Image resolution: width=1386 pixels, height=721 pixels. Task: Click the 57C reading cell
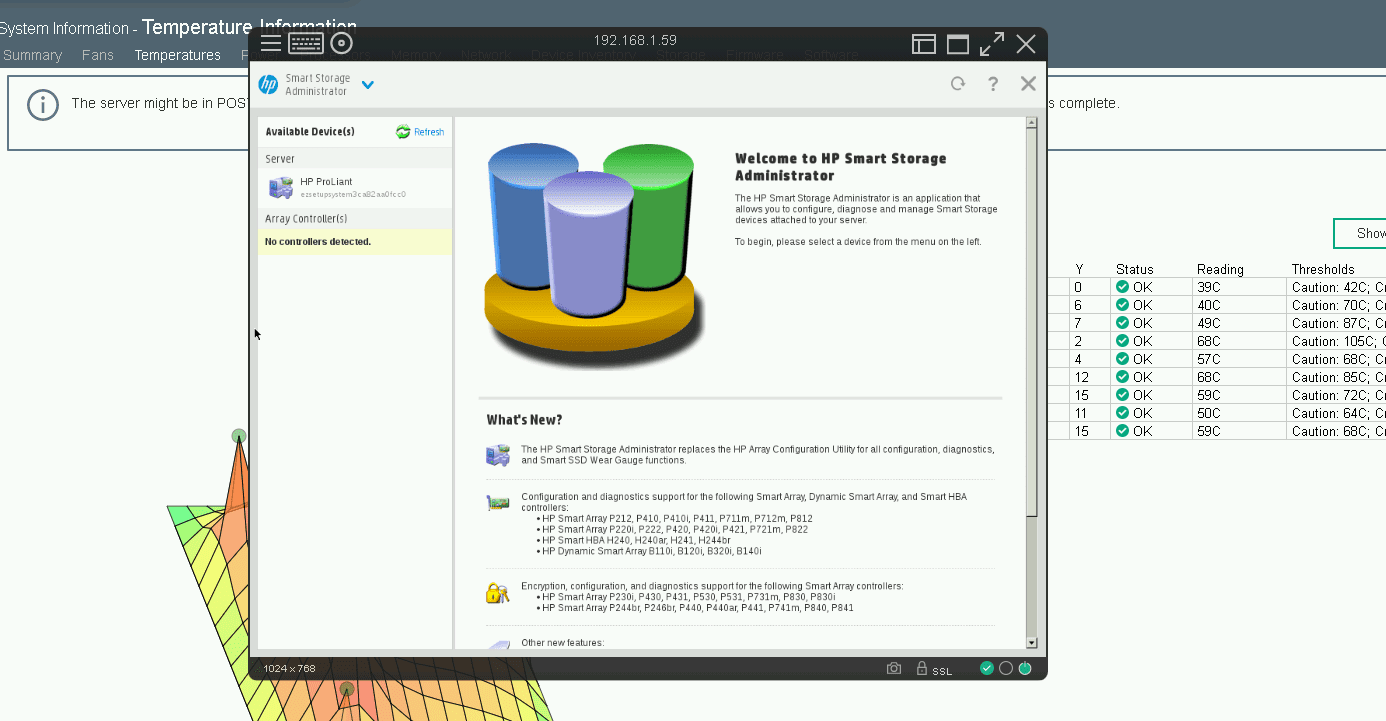point(1238,359)
